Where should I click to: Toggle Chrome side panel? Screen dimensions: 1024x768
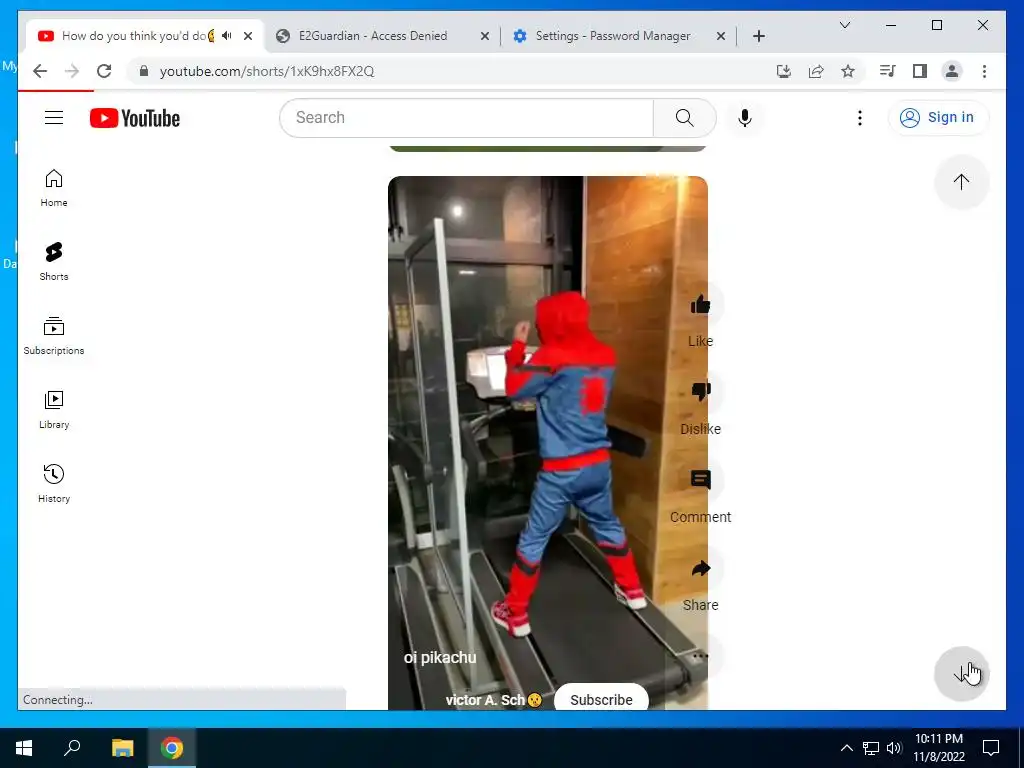(920, 71)
